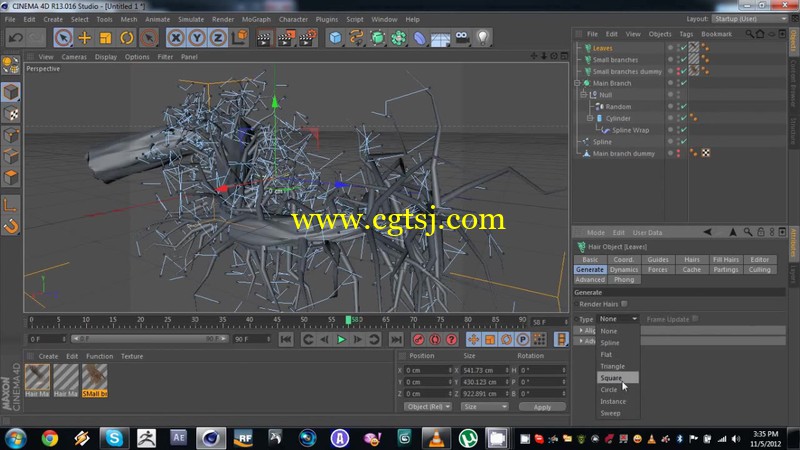Collapse the Main Branch tree node
The height and width of the screenshot is (450, 800).
pos(578,83)
